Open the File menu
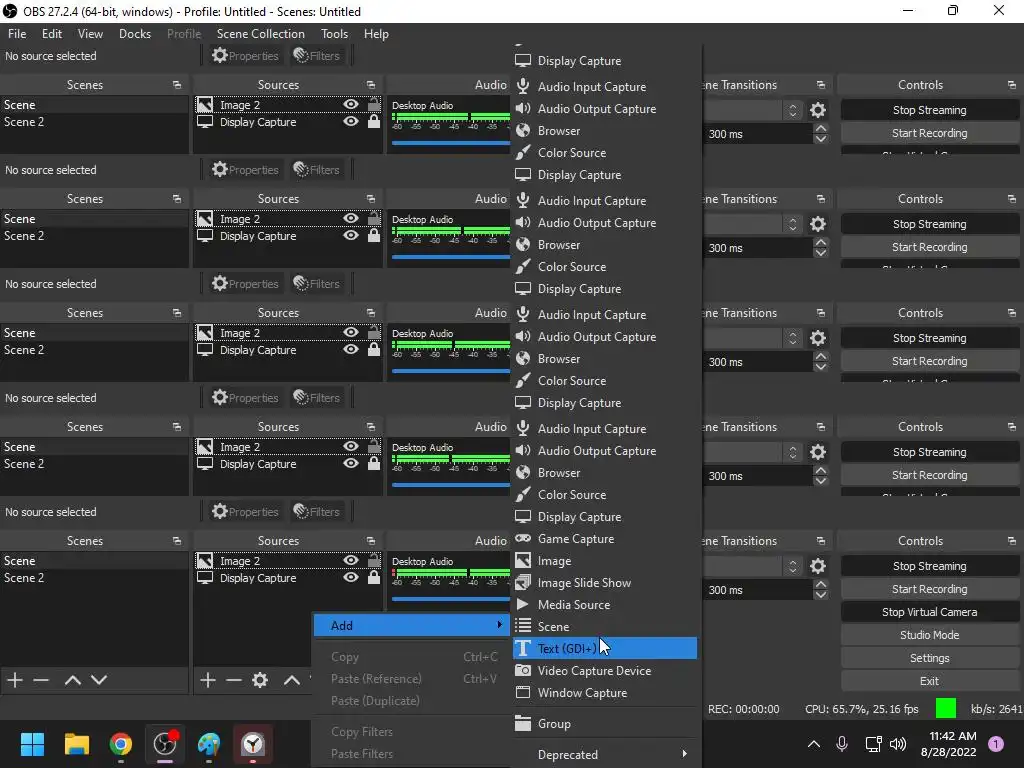1024x768 pixels. [x=17, y=33]
